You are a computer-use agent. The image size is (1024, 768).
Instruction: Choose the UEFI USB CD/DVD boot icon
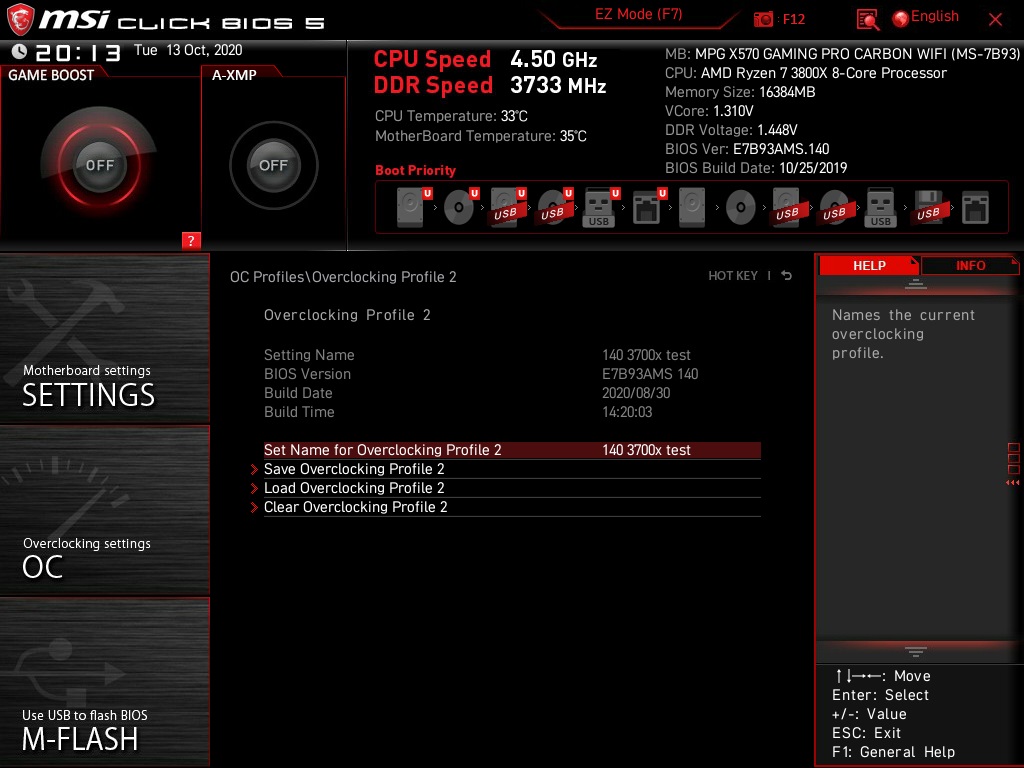point(554,207)
